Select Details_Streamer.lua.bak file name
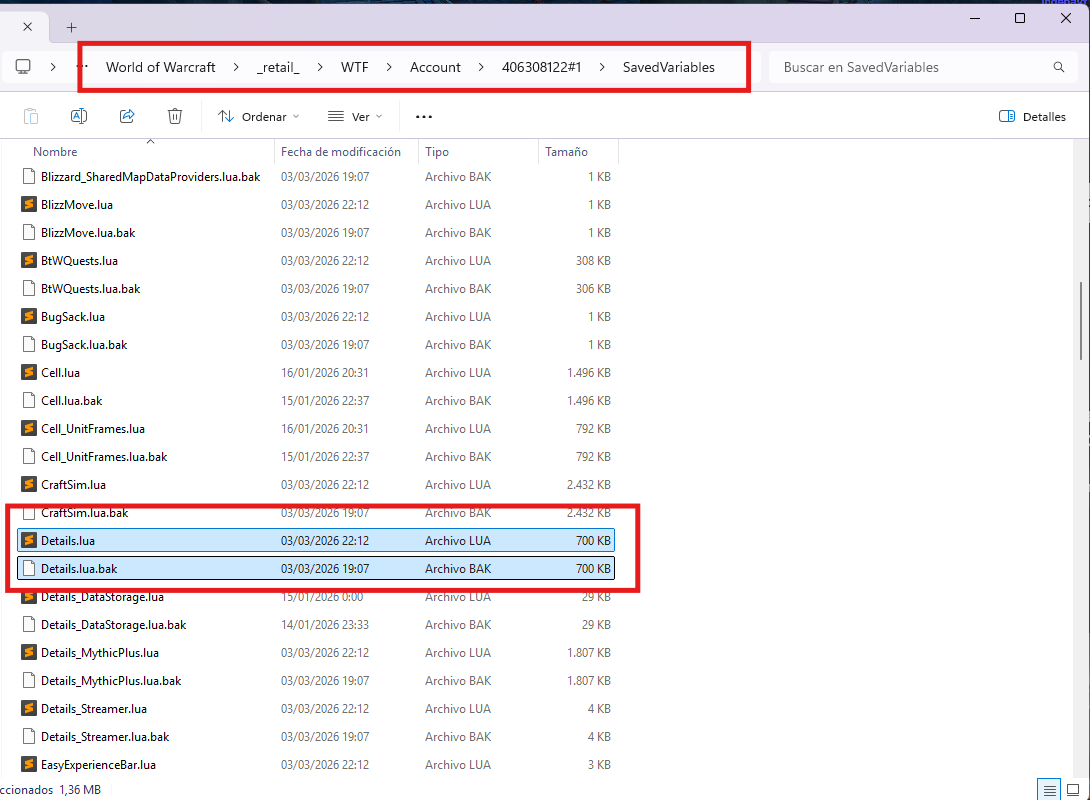 pos(105,737)
